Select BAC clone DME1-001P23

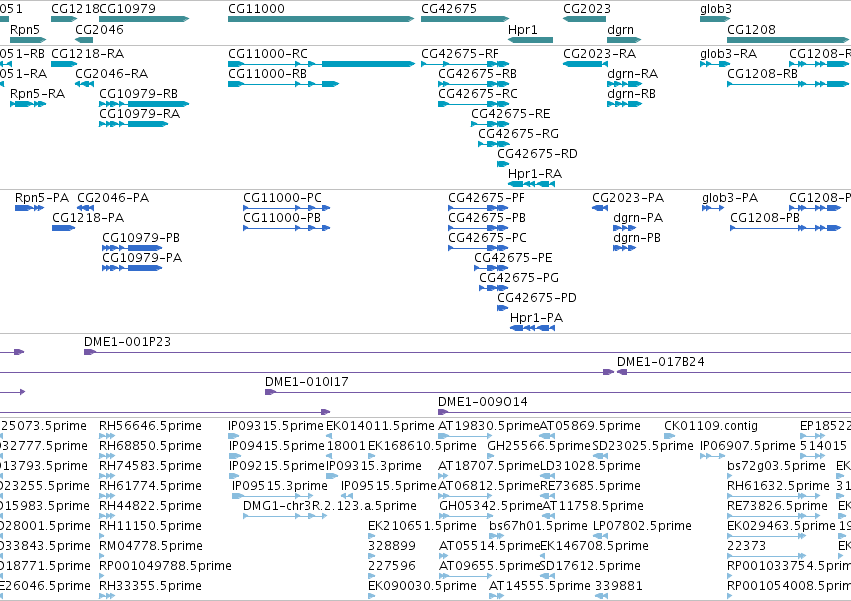[x=467, y=352]
